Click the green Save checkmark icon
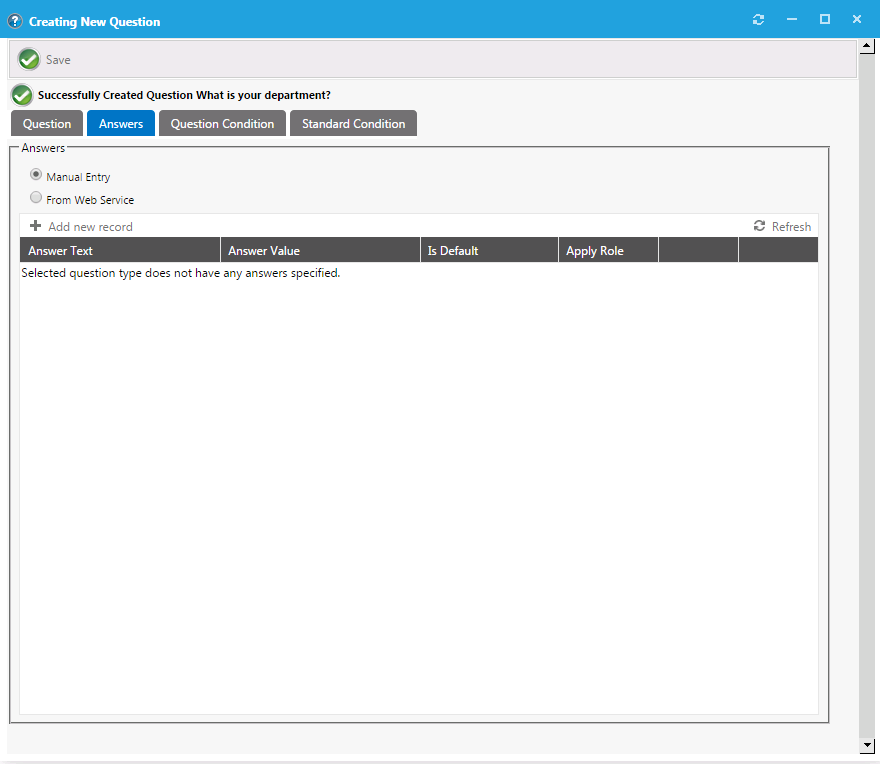 [x=29, y=60]
